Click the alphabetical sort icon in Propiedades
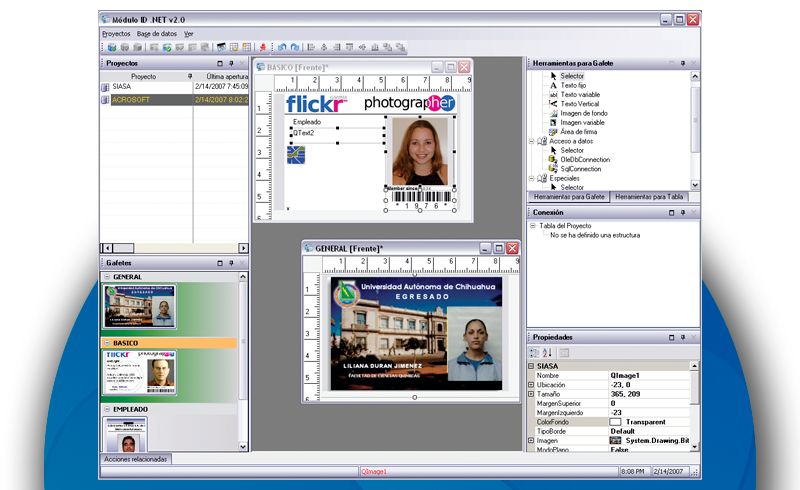Screen dimensions: 800x490 point(547,352)
